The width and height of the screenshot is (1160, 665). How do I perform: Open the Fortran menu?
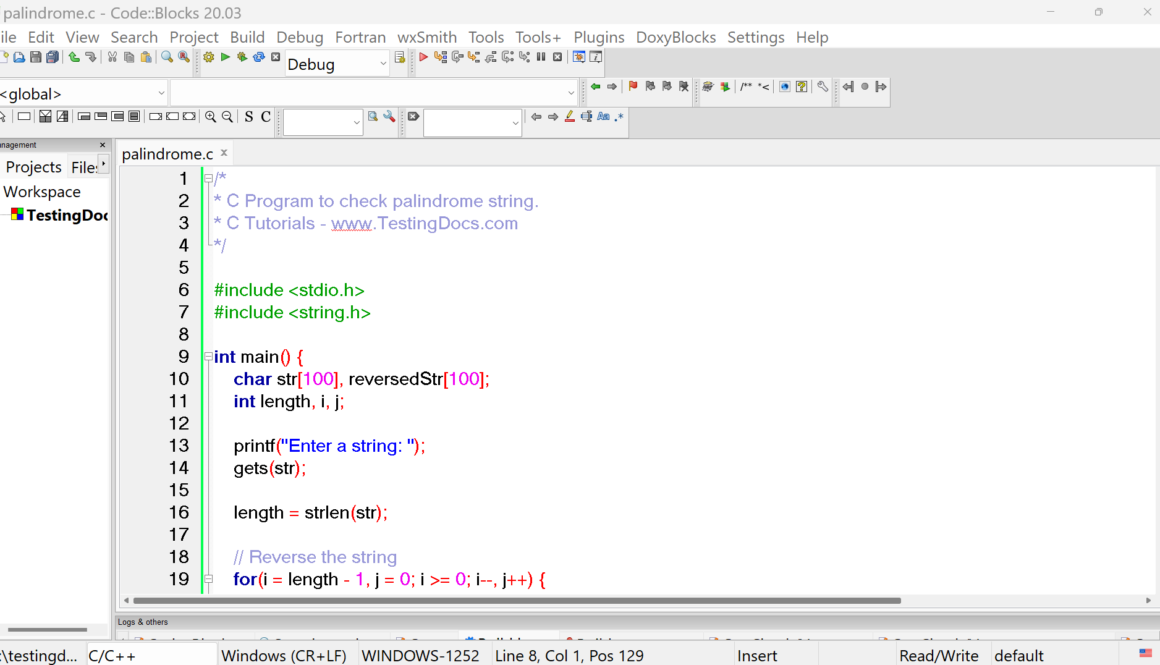coord(360,37)
